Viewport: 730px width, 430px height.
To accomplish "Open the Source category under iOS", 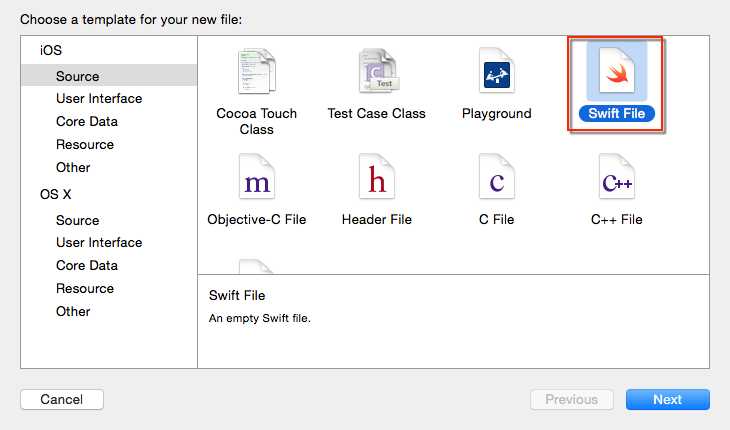I will pyautogui.click(x=109, y=76).
